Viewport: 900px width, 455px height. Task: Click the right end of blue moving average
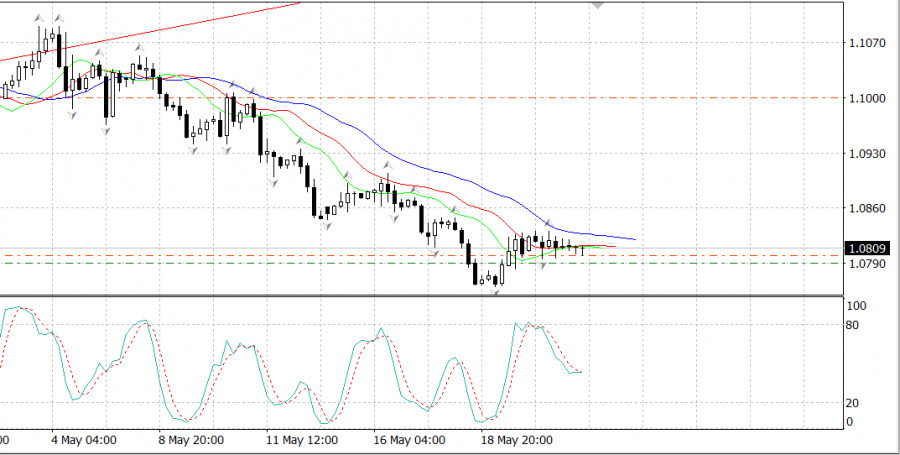634,239
